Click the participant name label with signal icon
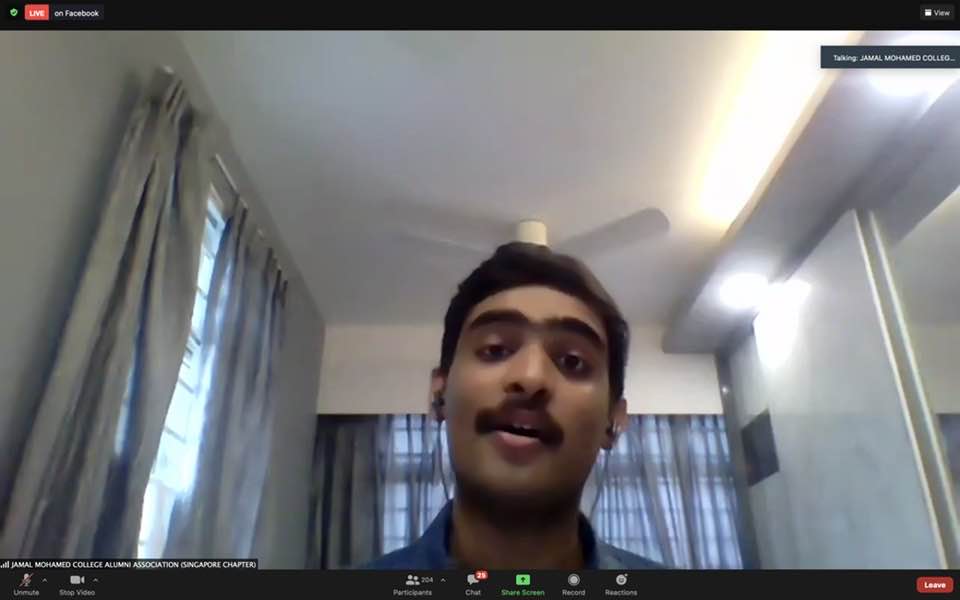This screenshot has height=600, width=960. [129, 564]
